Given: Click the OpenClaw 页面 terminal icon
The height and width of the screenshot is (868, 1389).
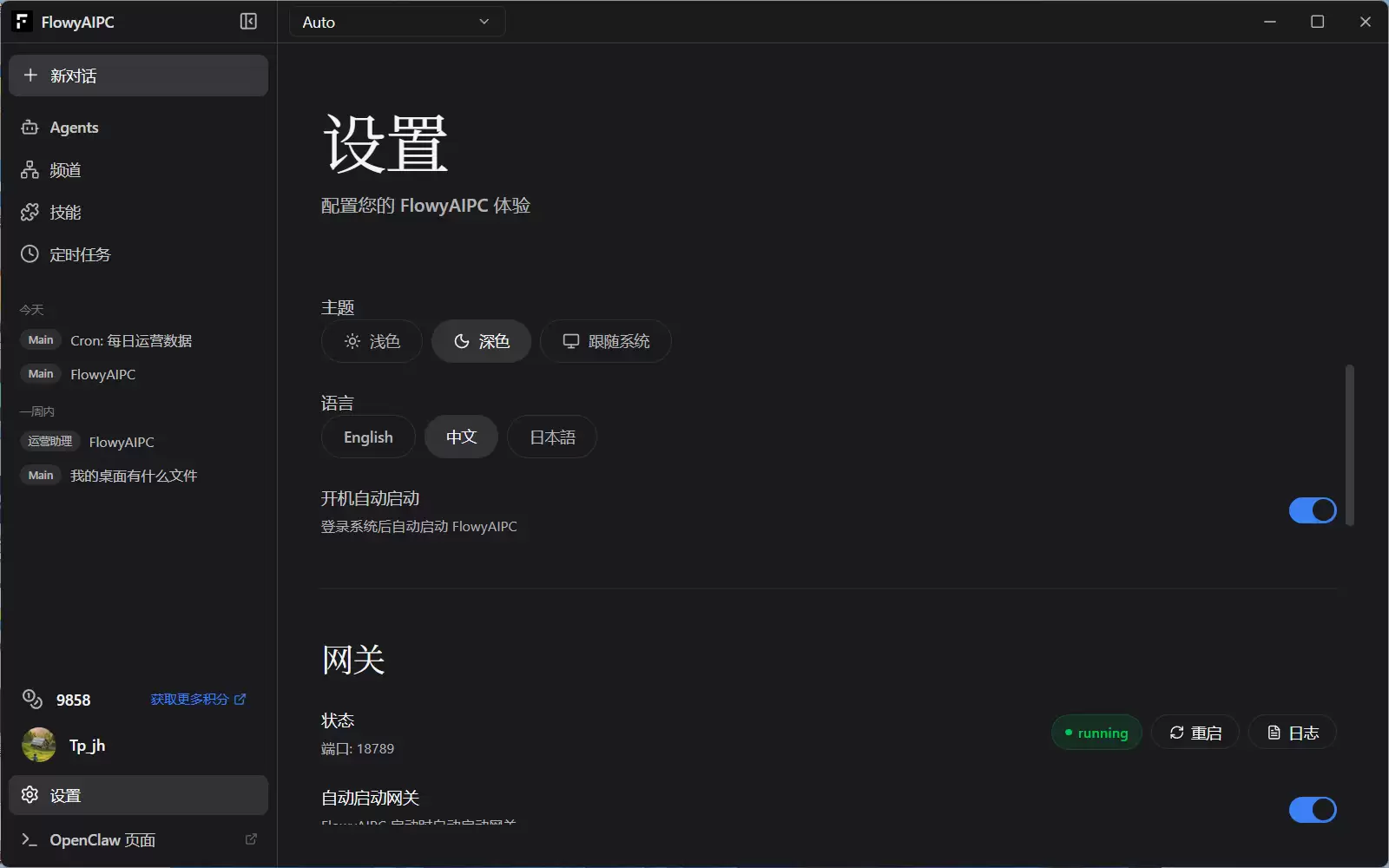Looking at the screenshot, I should tap(30, 839).
